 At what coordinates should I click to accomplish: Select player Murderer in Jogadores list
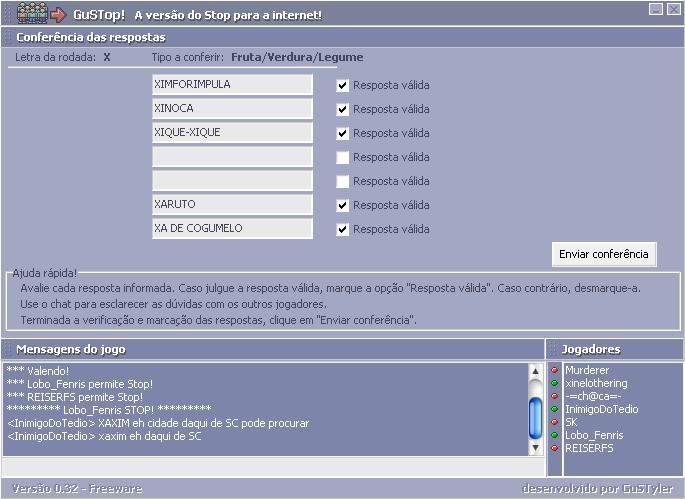coord(587,370)
